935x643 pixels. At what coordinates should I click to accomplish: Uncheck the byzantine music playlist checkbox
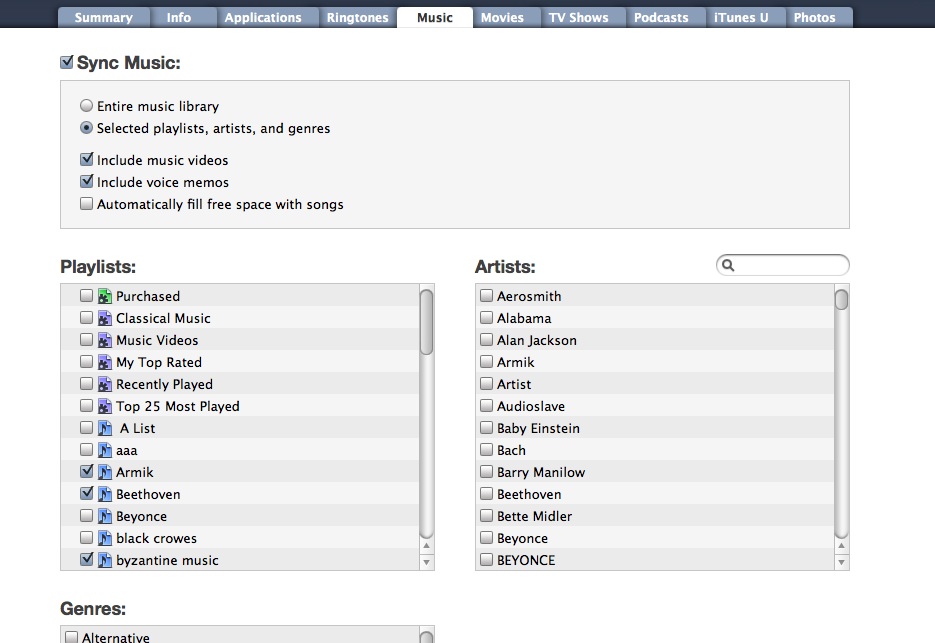86,559
